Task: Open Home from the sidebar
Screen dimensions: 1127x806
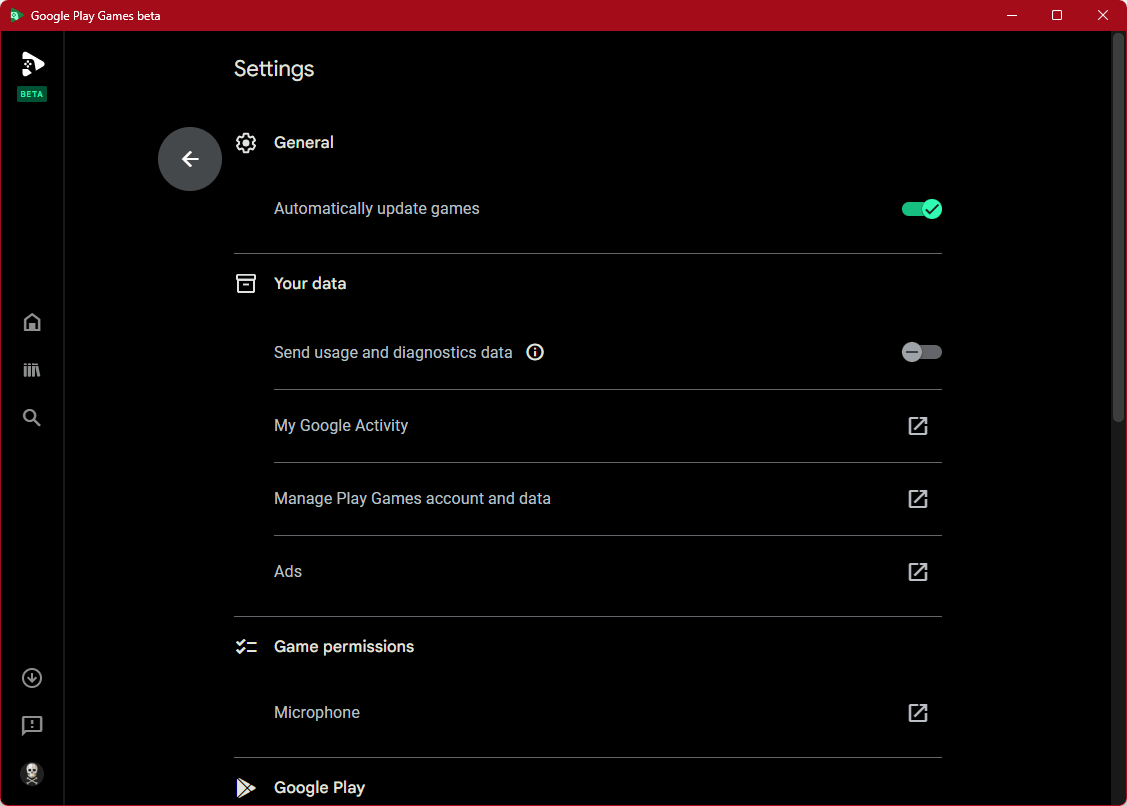Action: click(x=32, y=322)
